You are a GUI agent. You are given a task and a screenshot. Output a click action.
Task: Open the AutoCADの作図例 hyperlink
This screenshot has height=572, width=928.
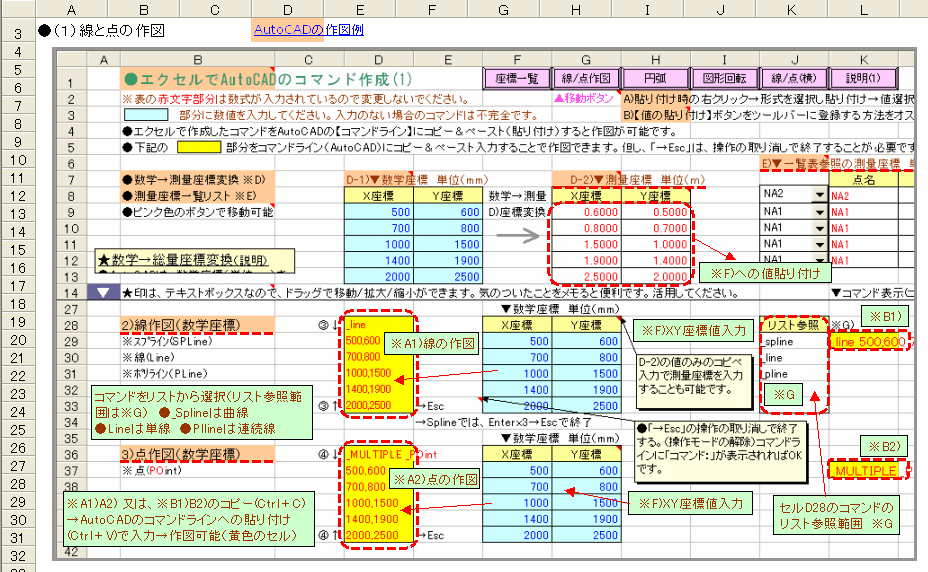pyautogui.click(x=308, y=30)
